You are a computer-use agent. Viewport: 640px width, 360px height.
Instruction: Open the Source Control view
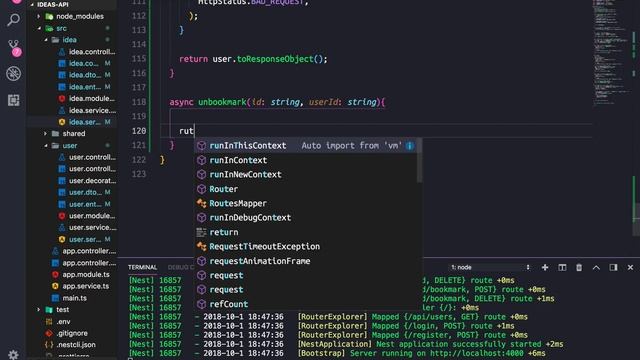point(14,48)
